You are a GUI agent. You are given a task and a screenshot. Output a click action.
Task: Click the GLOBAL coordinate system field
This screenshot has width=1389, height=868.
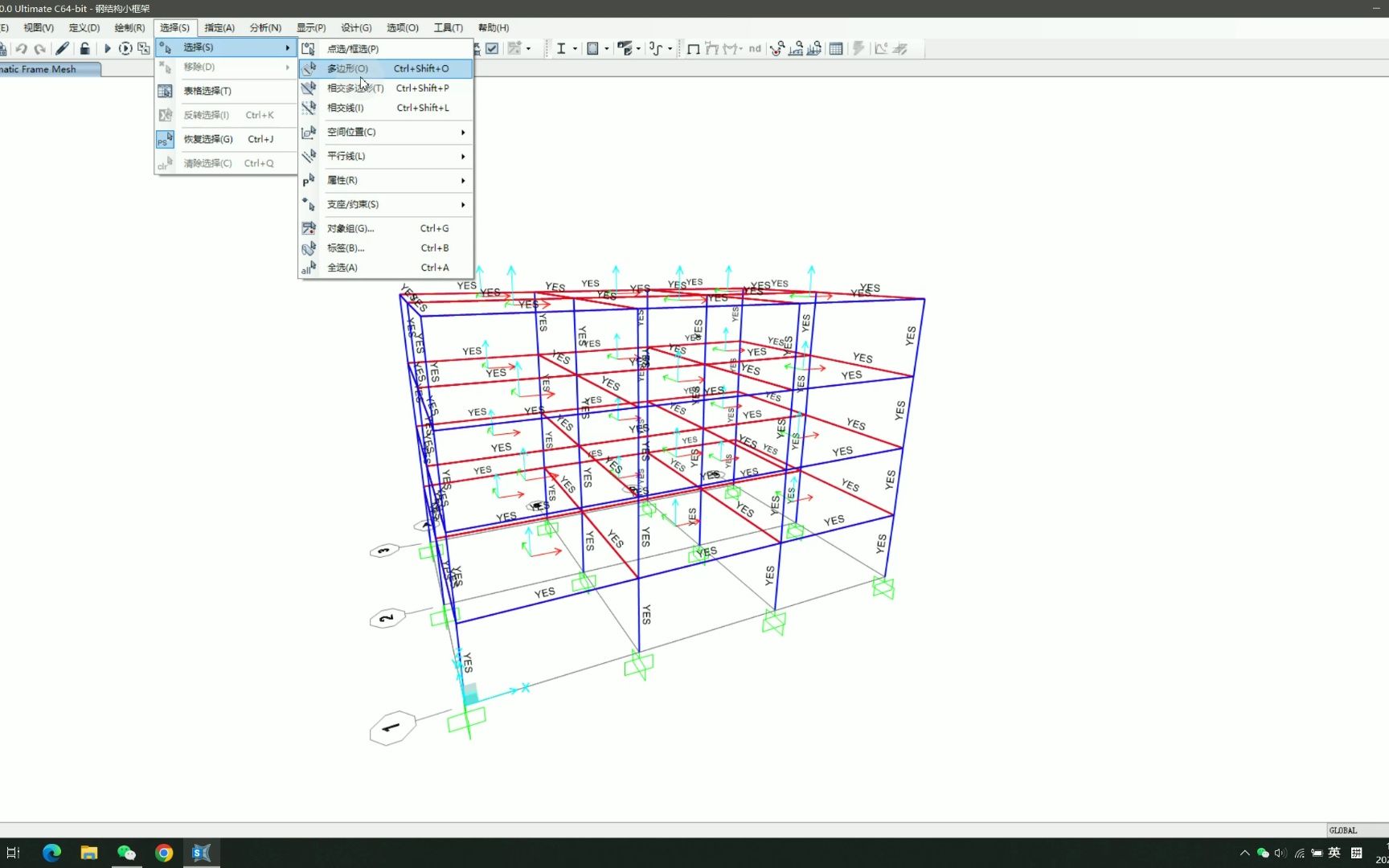[1343, 830]
